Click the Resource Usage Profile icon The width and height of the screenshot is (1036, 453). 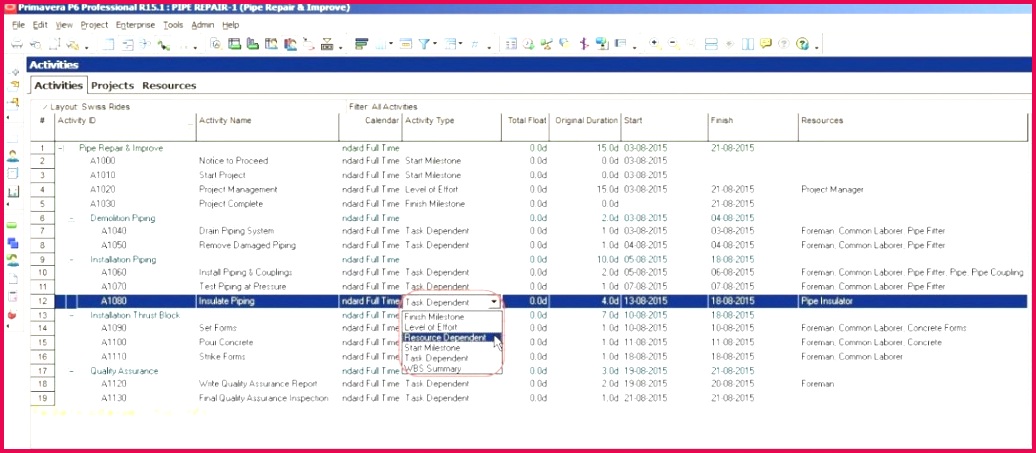(289, 44)
